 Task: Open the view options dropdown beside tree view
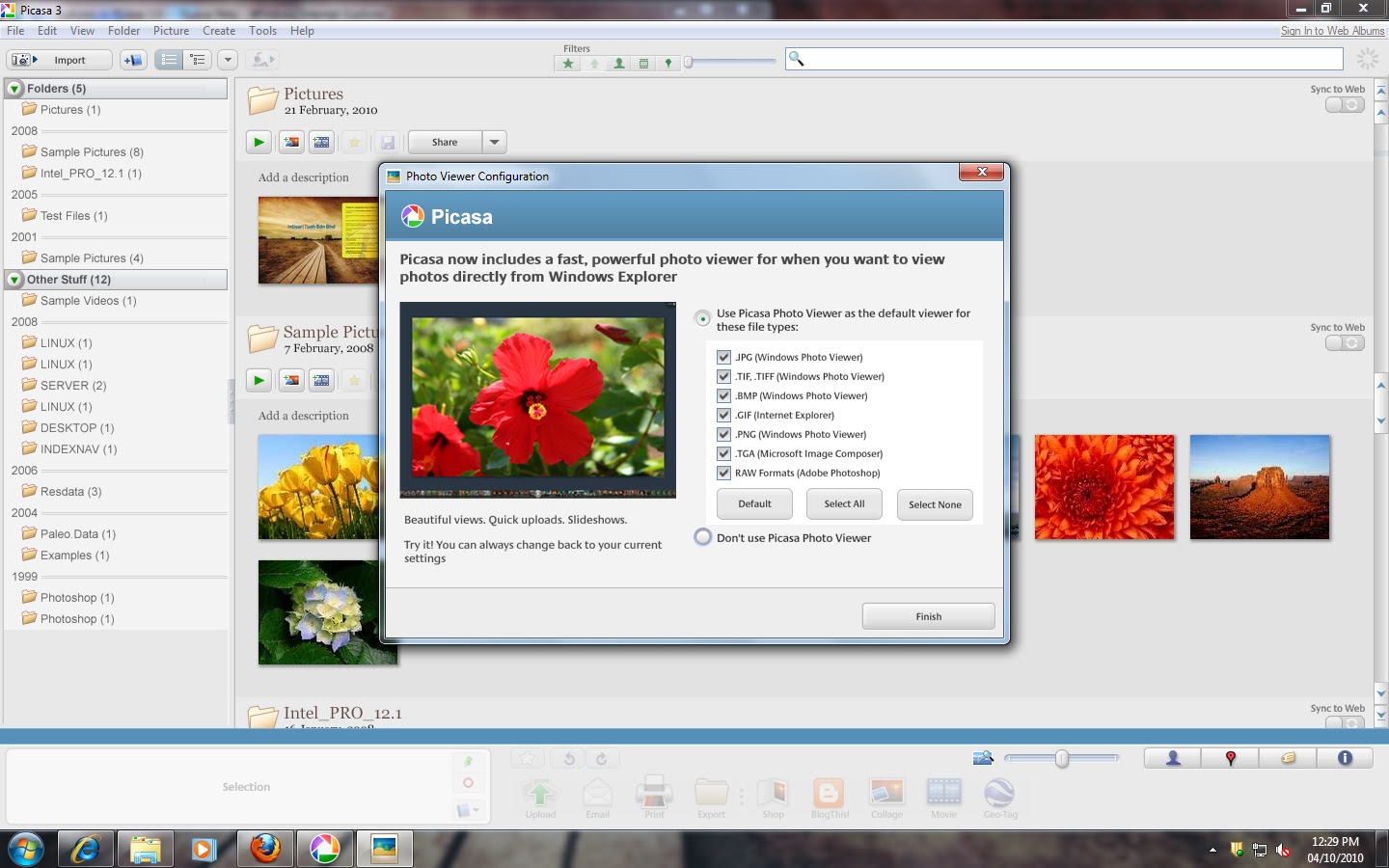click(228, 60)
